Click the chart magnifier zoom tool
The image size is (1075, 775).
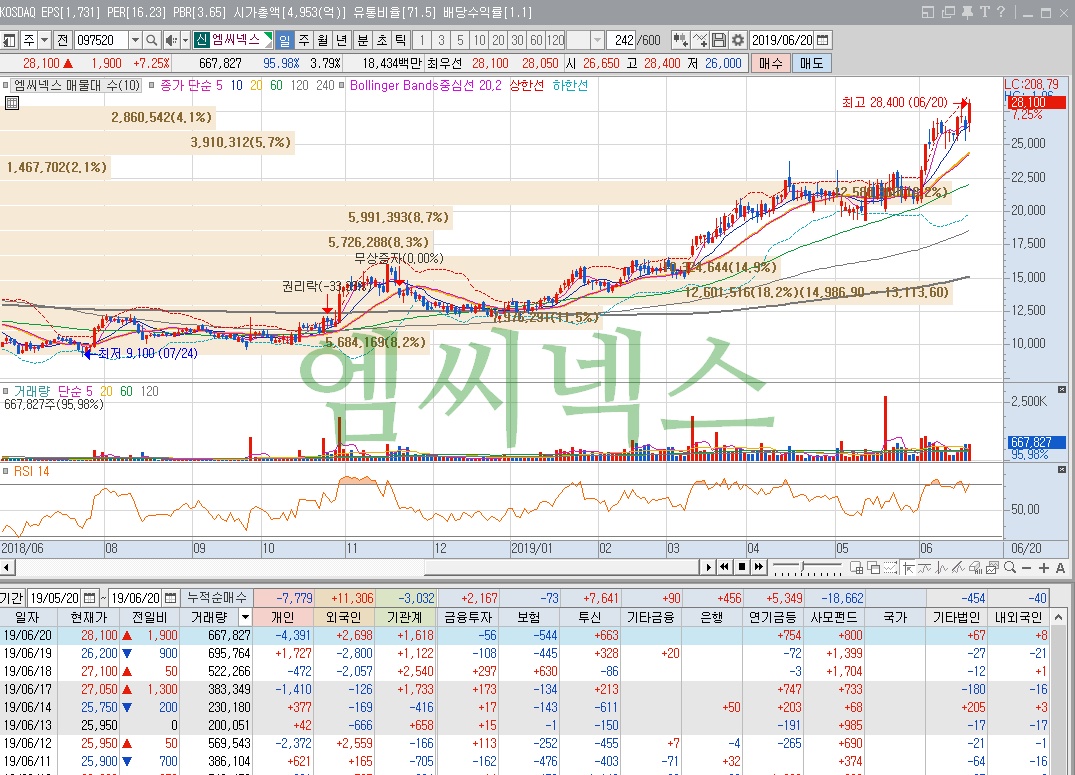(1010, 567)
